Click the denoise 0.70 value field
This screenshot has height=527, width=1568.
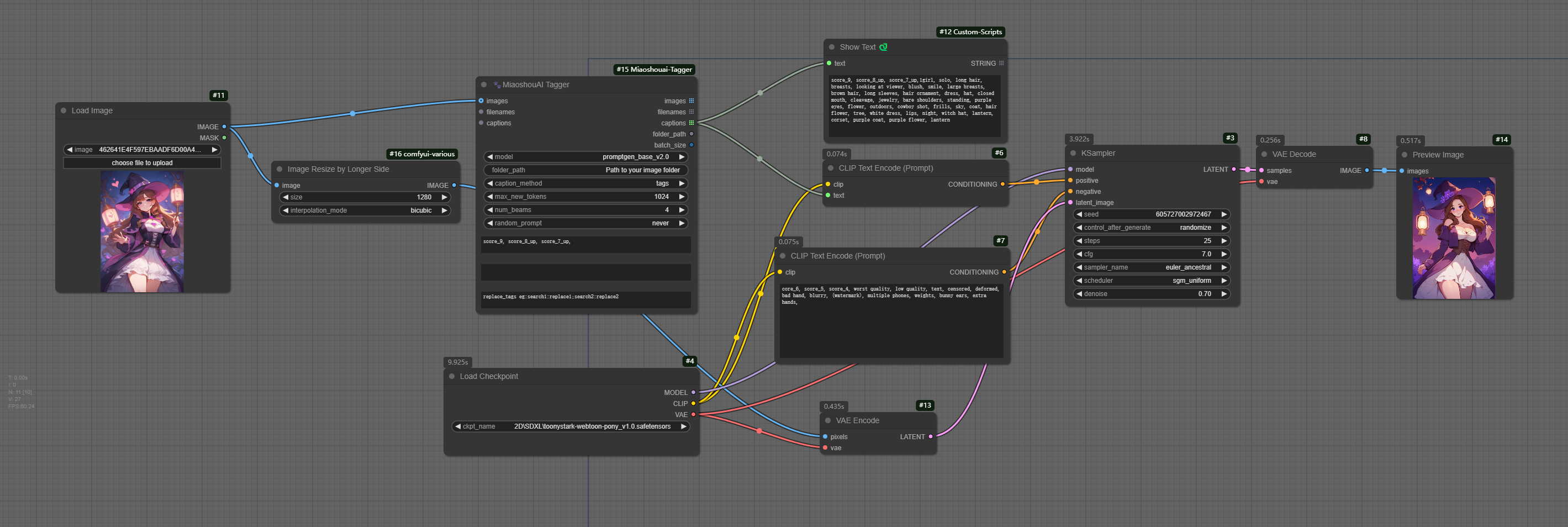[x=1151, y=294]
